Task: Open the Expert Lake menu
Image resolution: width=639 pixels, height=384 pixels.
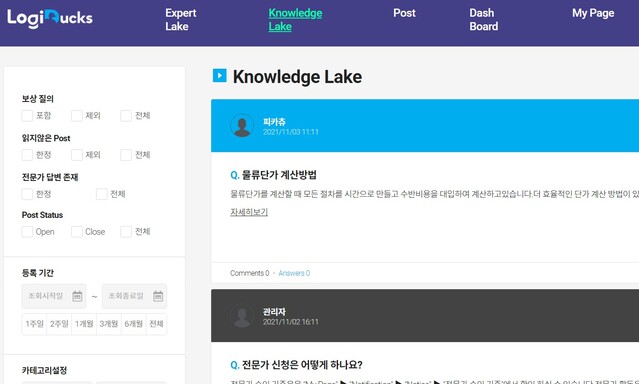Action: click(181, 20)
